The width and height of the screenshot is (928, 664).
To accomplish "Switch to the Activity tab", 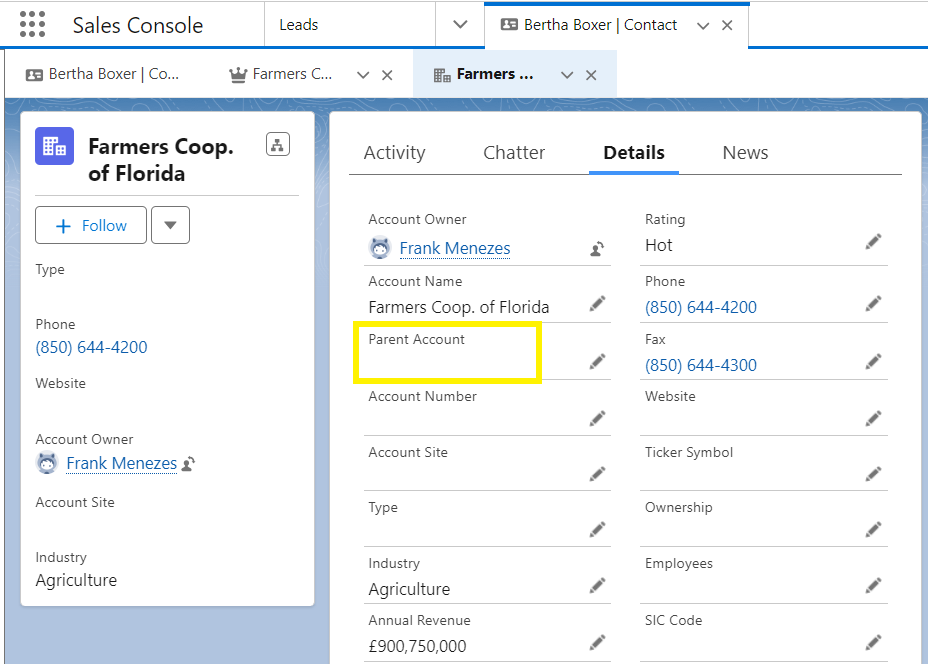I will click(x=394, y=153).
